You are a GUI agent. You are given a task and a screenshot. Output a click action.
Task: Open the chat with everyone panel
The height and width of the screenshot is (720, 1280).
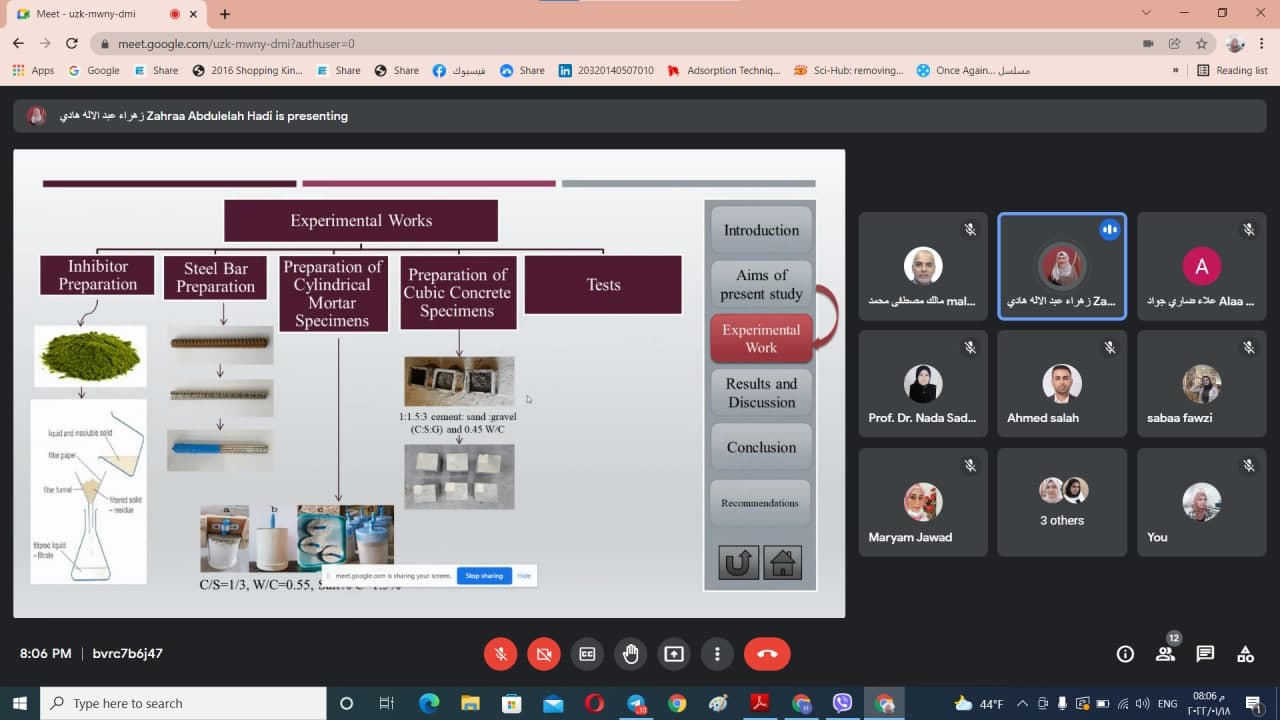(1205, 654)
